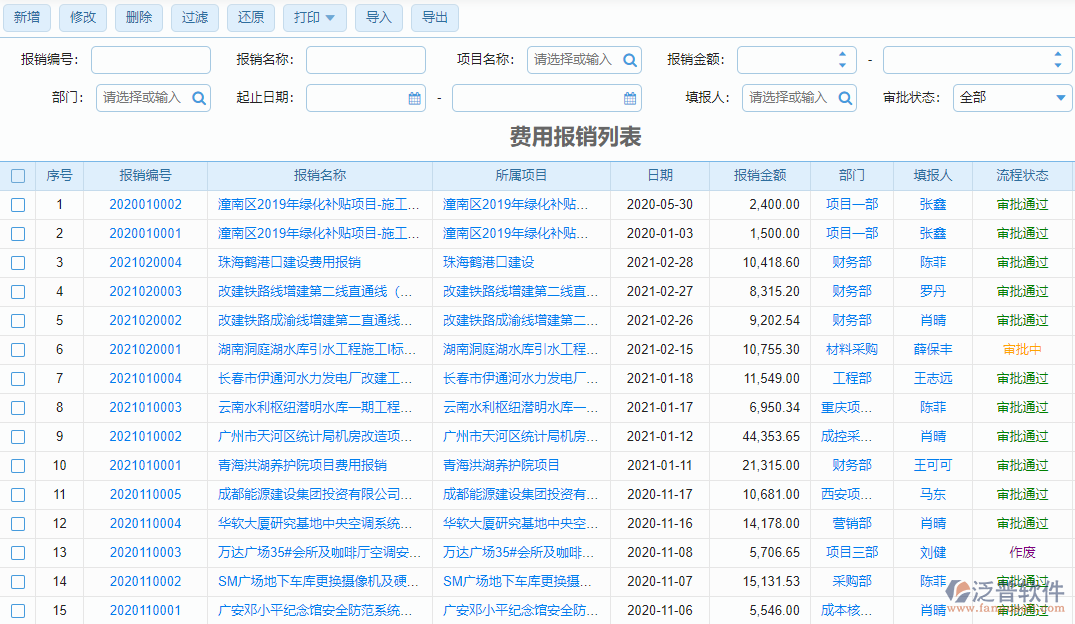The image size is (1075, 624).
Task: Toggle the select-all checkbox in table header
Action: click(x=18, y=175)
